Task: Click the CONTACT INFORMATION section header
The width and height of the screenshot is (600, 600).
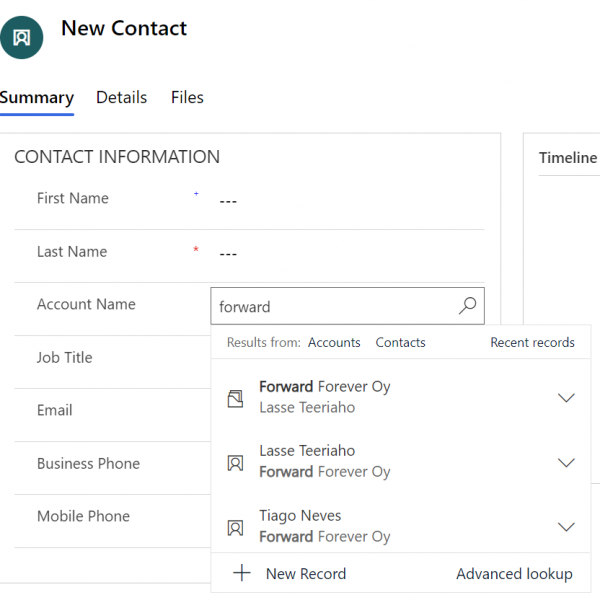Action: point(117,157)
